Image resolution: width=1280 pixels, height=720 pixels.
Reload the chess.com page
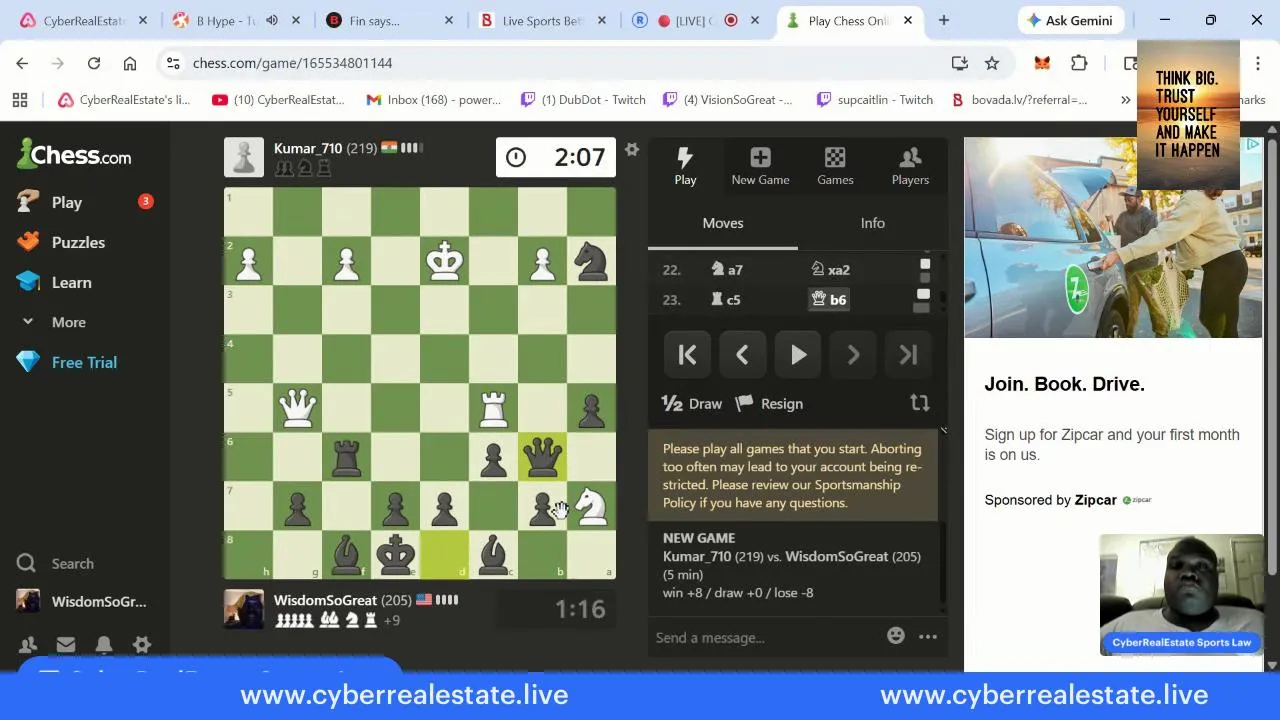(x=94, y=63)
